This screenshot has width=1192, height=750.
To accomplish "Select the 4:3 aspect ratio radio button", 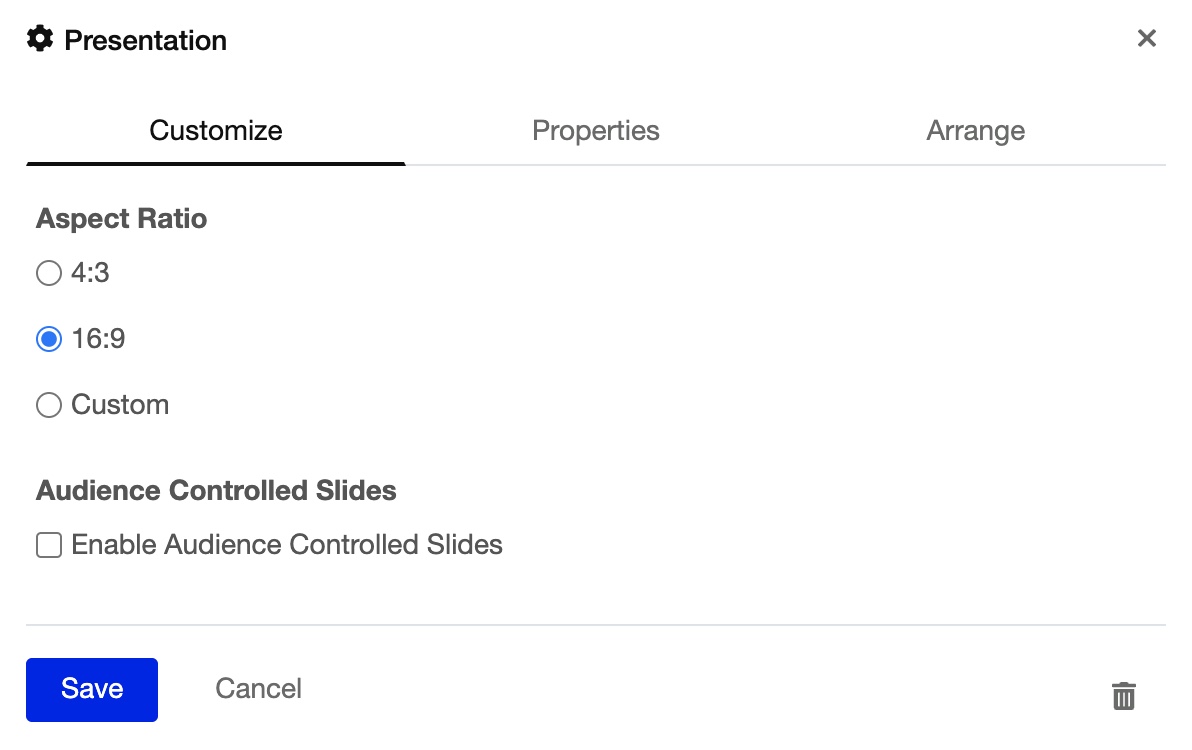I will [49, 273].
